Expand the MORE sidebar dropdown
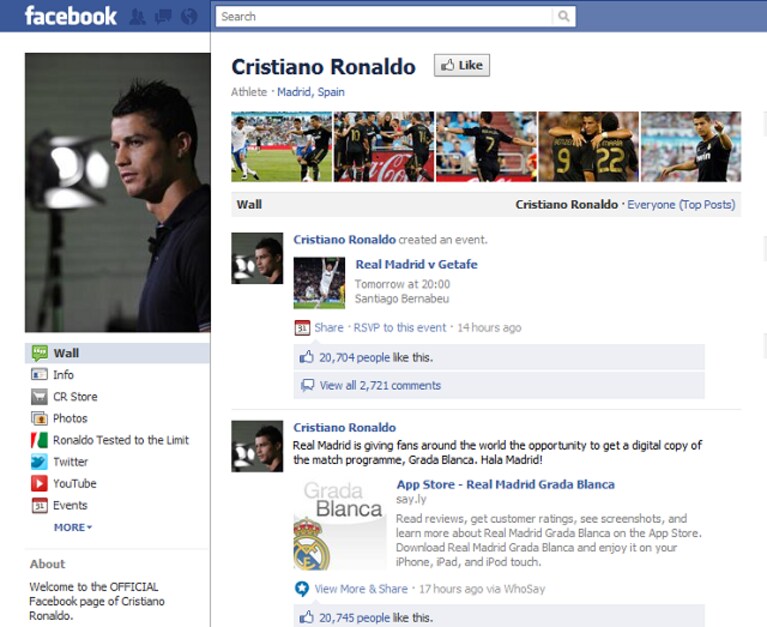 coord(73,527)
